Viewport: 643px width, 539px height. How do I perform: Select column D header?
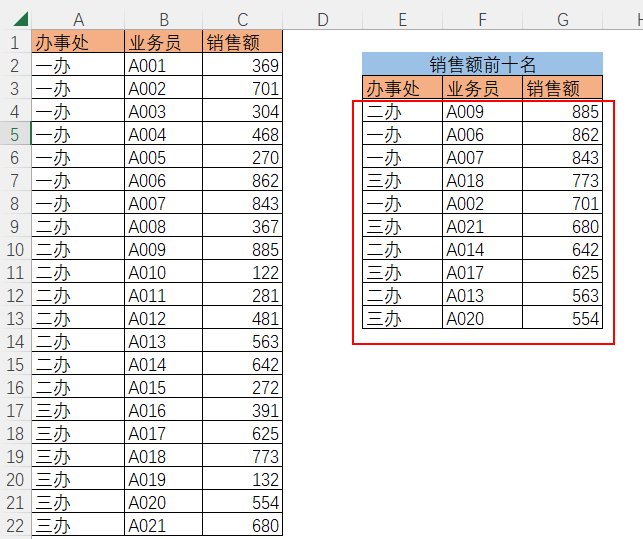(322, 19)
